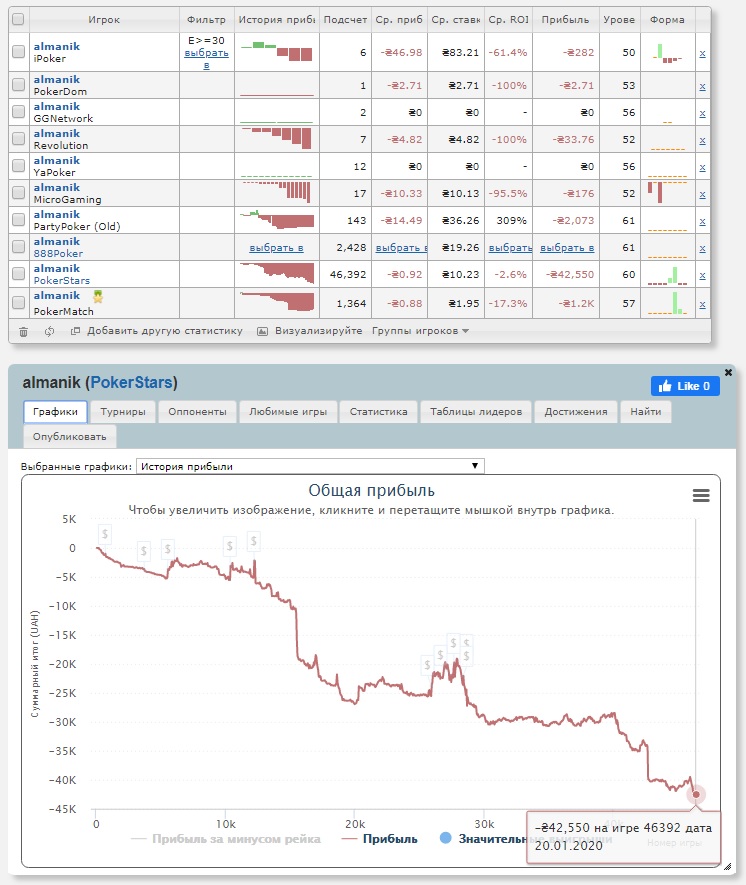Click the refresh icon below the table
This screenshot has height=885, width=746.
click(50, 332)
